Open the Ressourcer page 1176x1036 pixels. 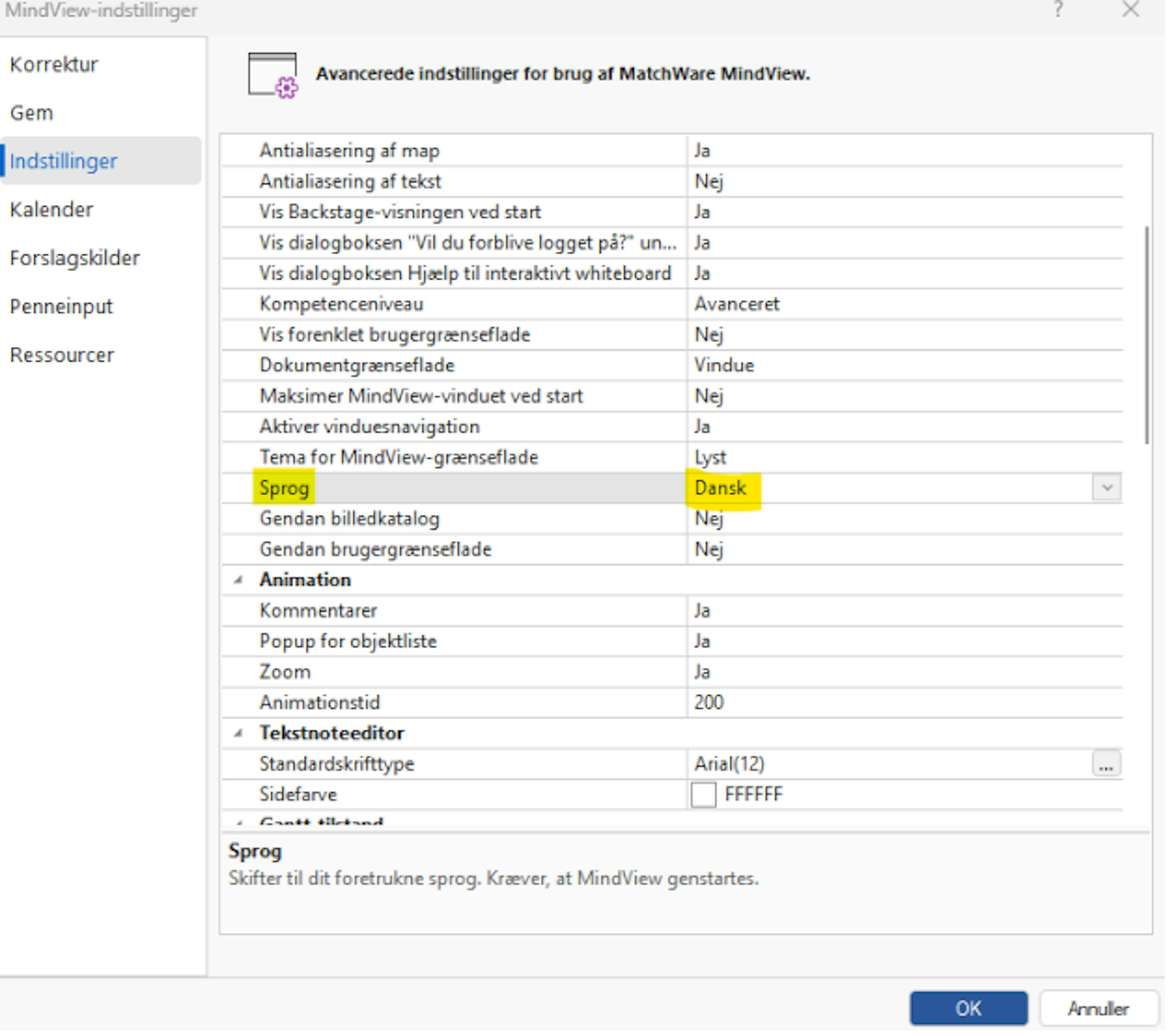pos(62,355)
